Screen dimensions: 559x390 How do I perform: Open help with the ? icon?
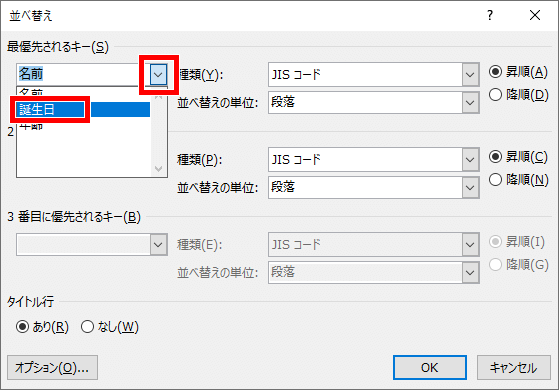490,15
